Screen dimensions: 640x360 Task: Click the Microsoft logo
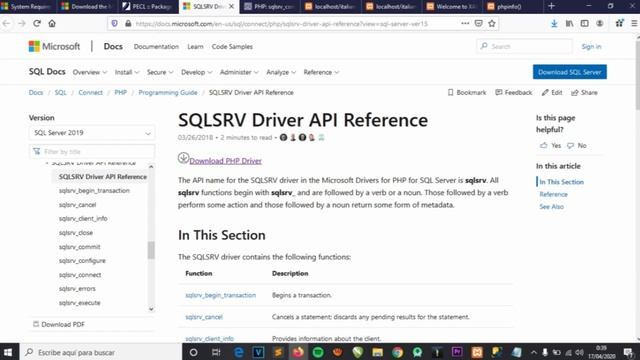click(x=54, y=46)
